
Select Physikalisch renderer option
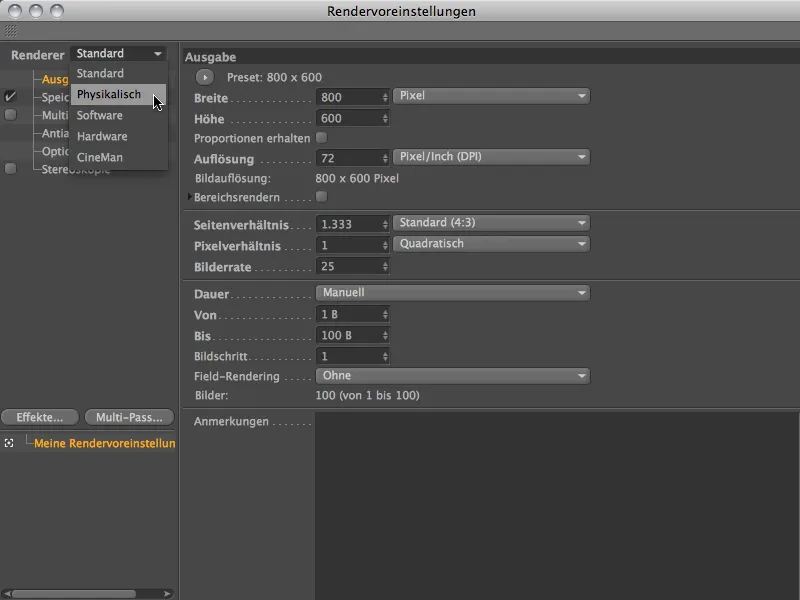[x=118, y=94]
